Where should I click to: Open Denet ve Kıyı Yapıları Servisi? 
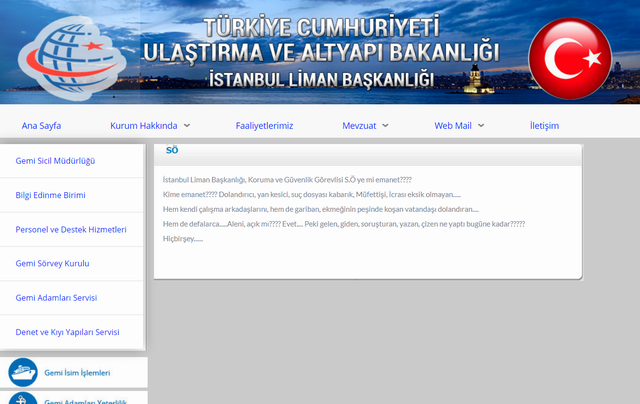coord(67,331)
